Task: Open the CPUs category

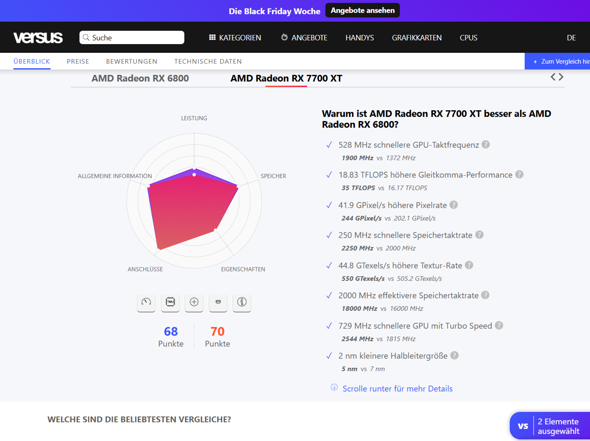Action: pos(468,38)
